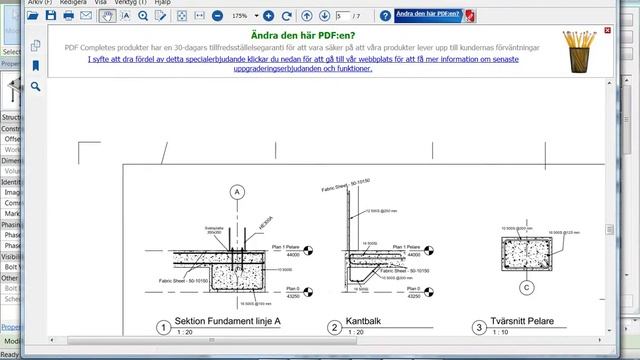640x360 pixels.
Task: Fit the whole page in window
Action: [182, 16]
